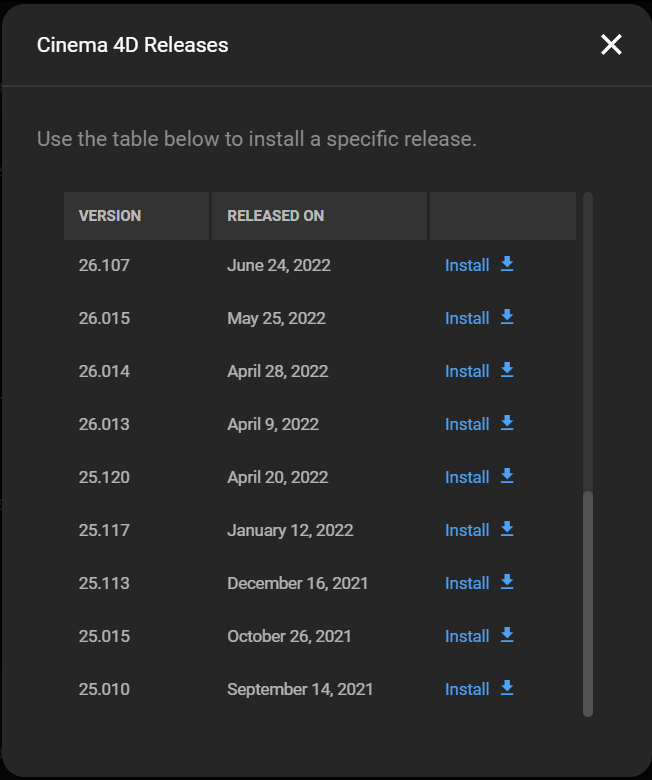The image size is (652, 780).
Task: Click download icon for version 26.015
Action: point(507,317)
